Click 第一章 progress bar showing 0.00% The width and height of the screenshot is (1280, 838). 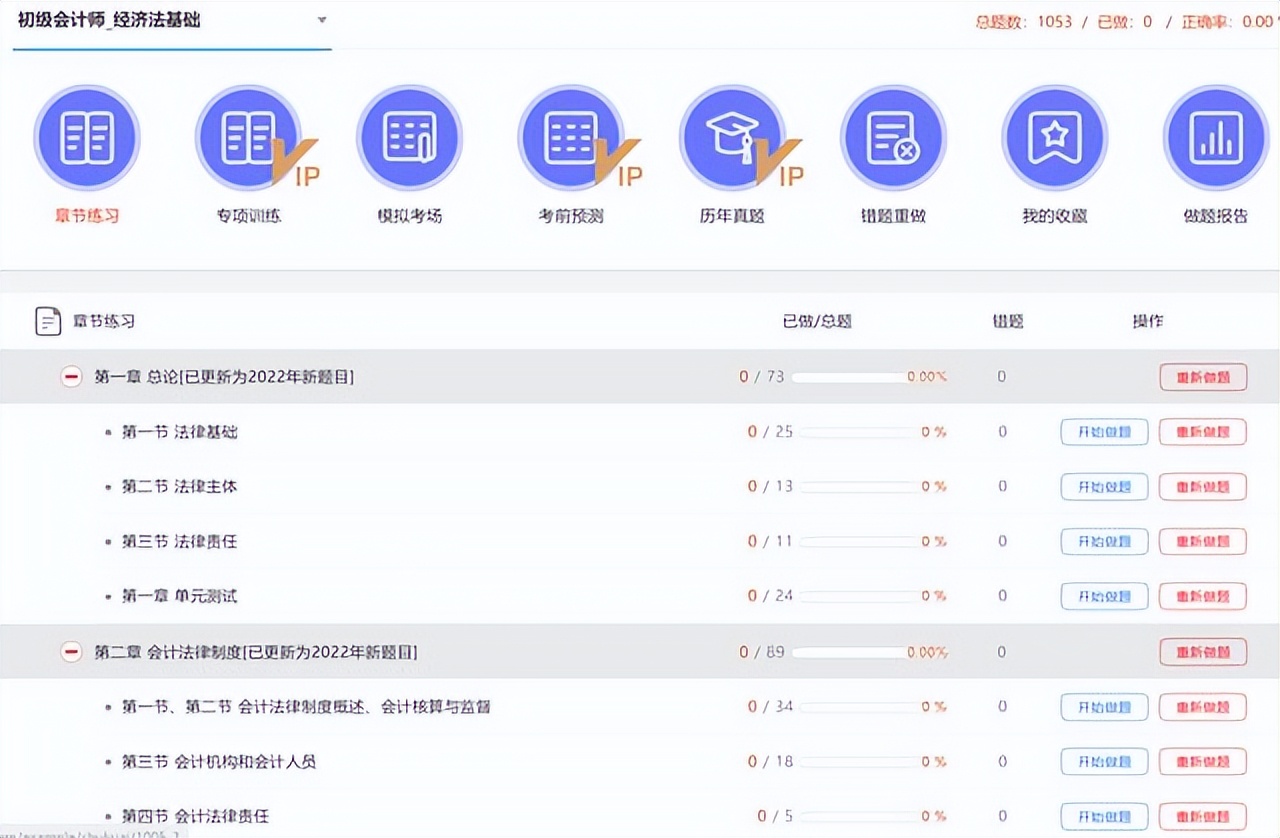(862, 376)
